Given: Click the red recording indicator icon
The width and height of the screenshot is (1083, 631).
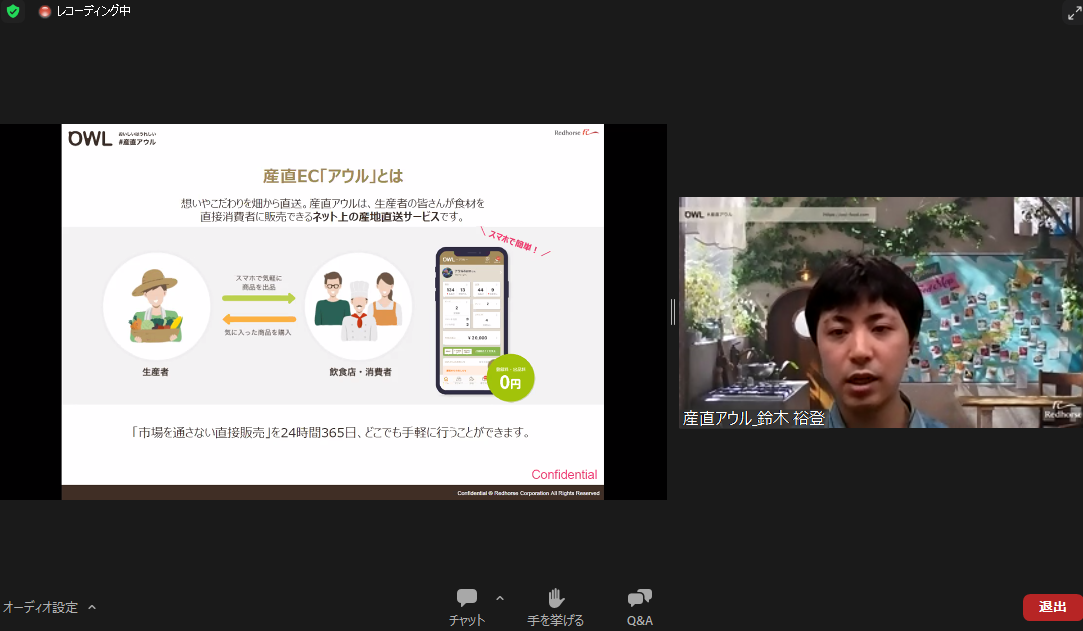Looking at the screenshot, I should click(x=45, y=12).
